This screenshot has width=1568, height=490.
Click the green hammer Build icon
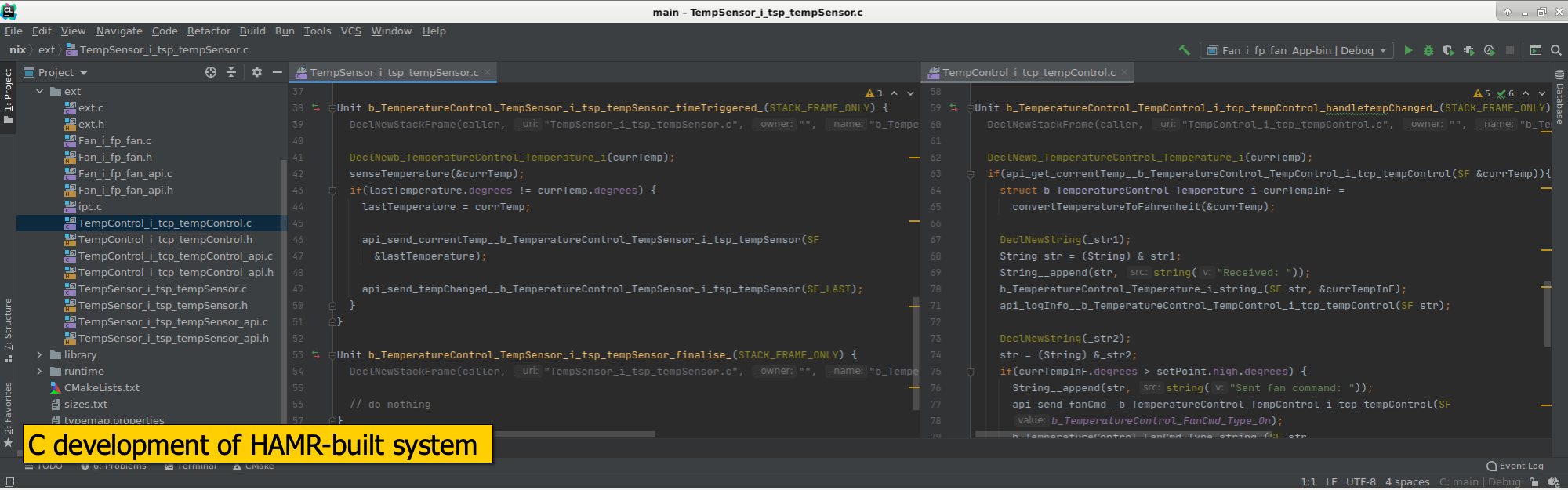click(x=1184, y=50)
